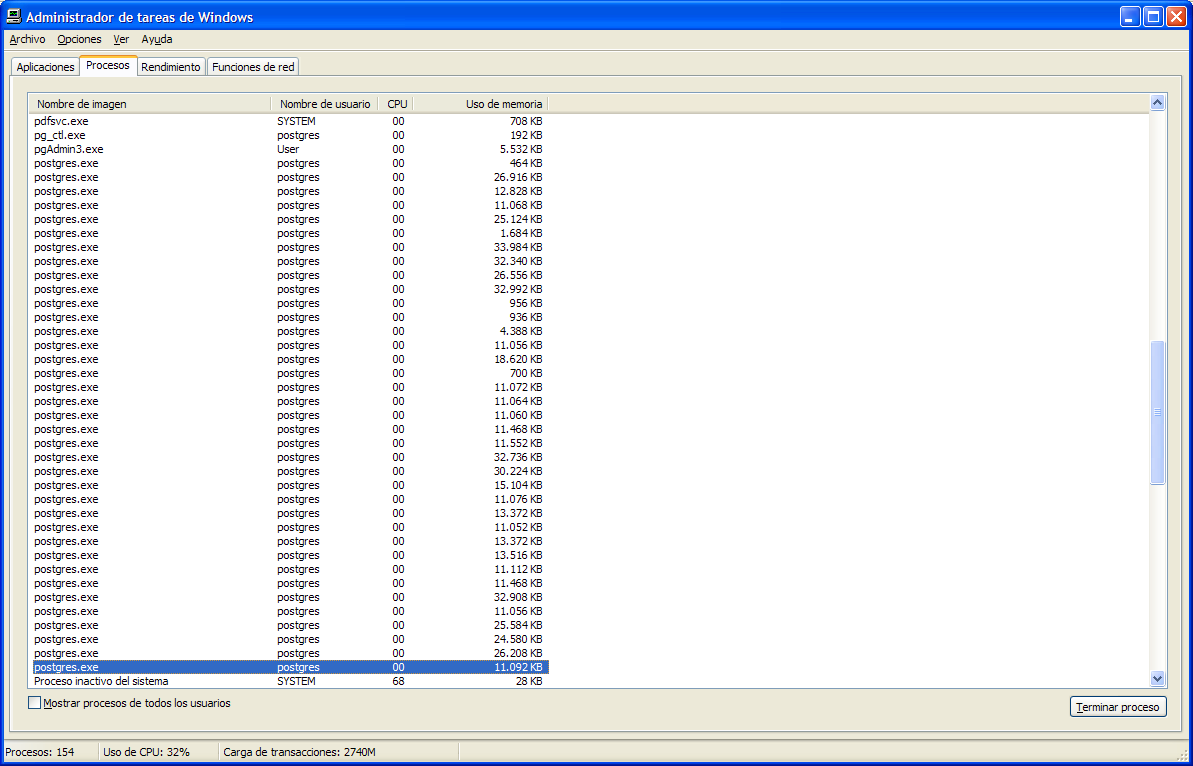
Task: Minimize the Task Manager window
Action: pos(1130,17)
